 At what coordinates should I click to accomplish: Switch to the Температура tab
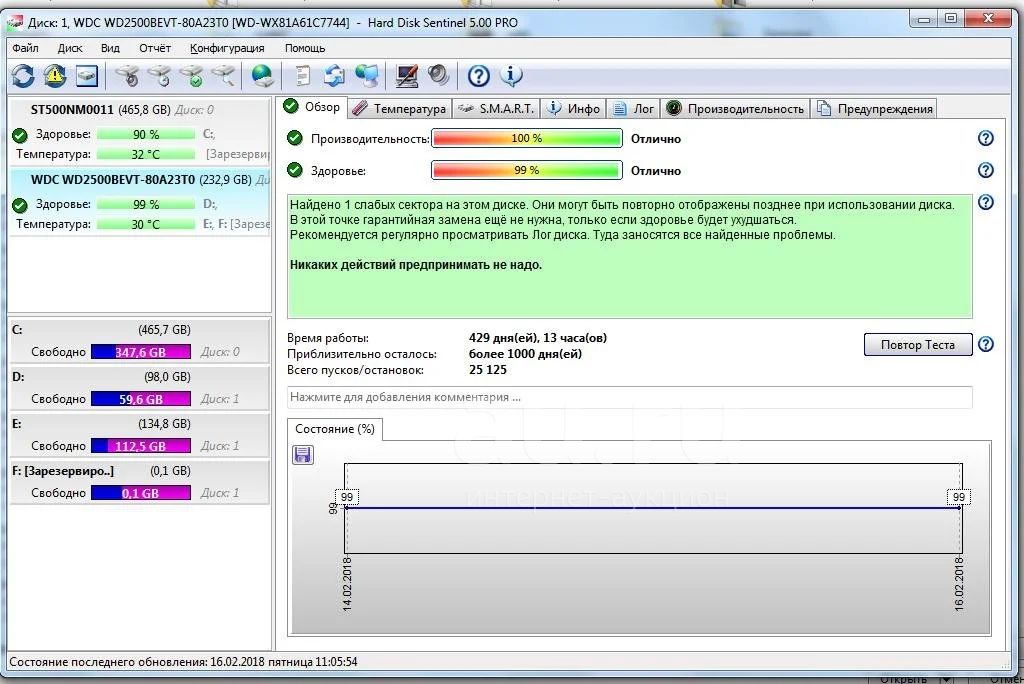(399, 108)
